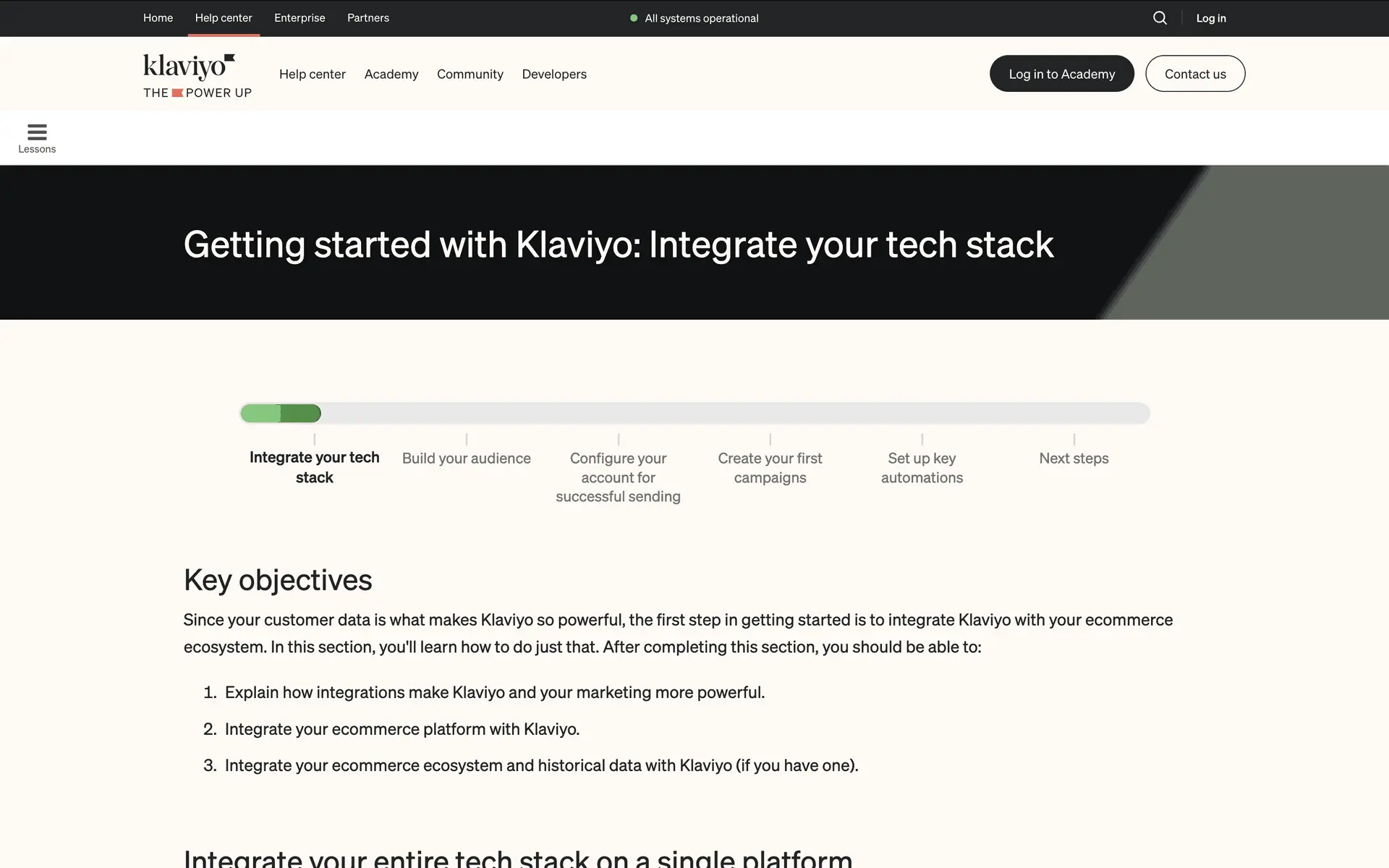Jump to Create your first campaigns step

pos(770,467)
